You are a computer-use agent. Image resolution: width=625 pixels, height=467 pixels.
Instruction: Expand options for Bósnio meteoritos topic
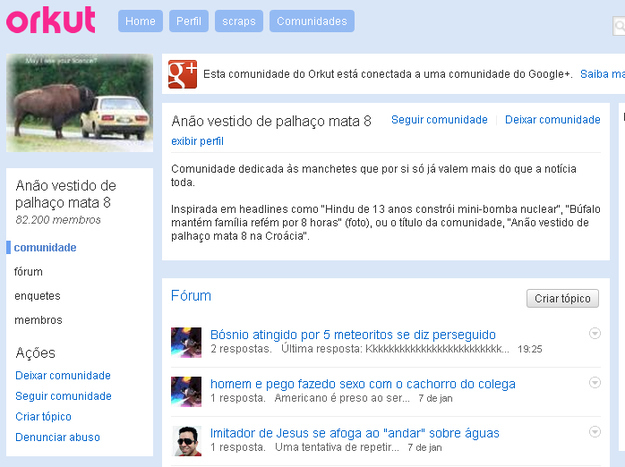[594, 333]
